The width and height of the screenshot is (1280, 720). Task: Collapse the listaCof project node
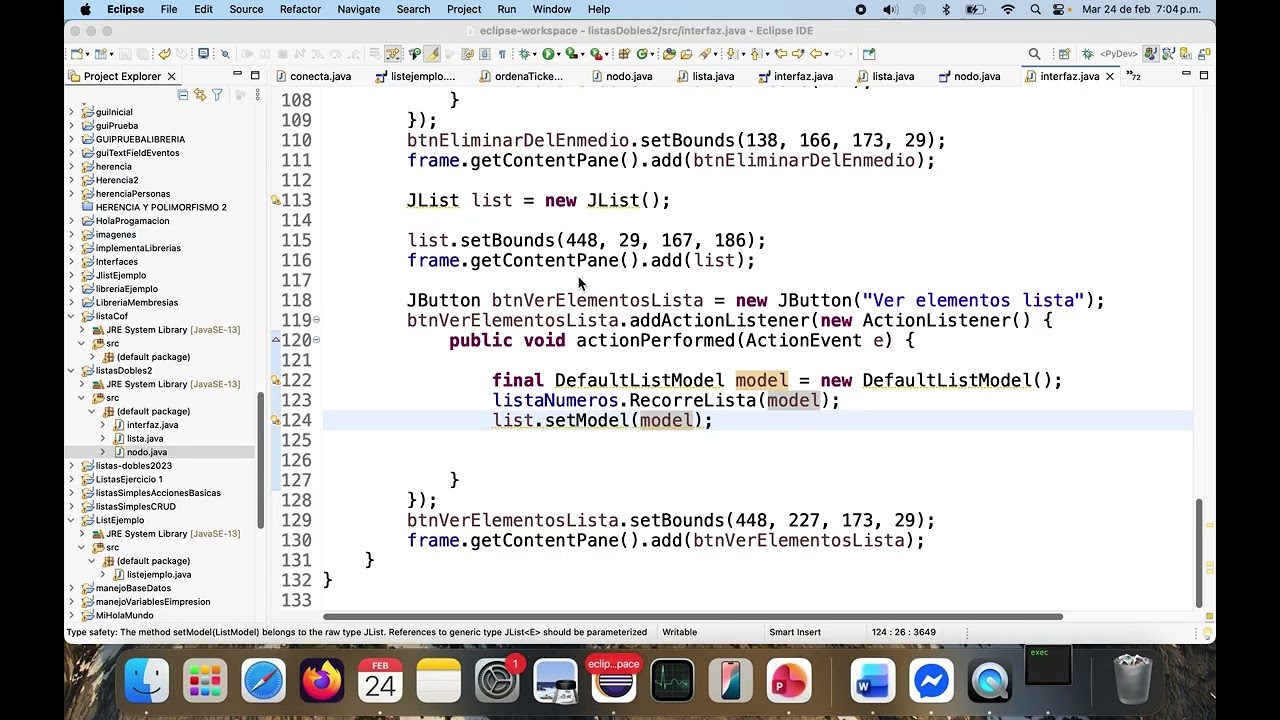click(x=71, y=316)
